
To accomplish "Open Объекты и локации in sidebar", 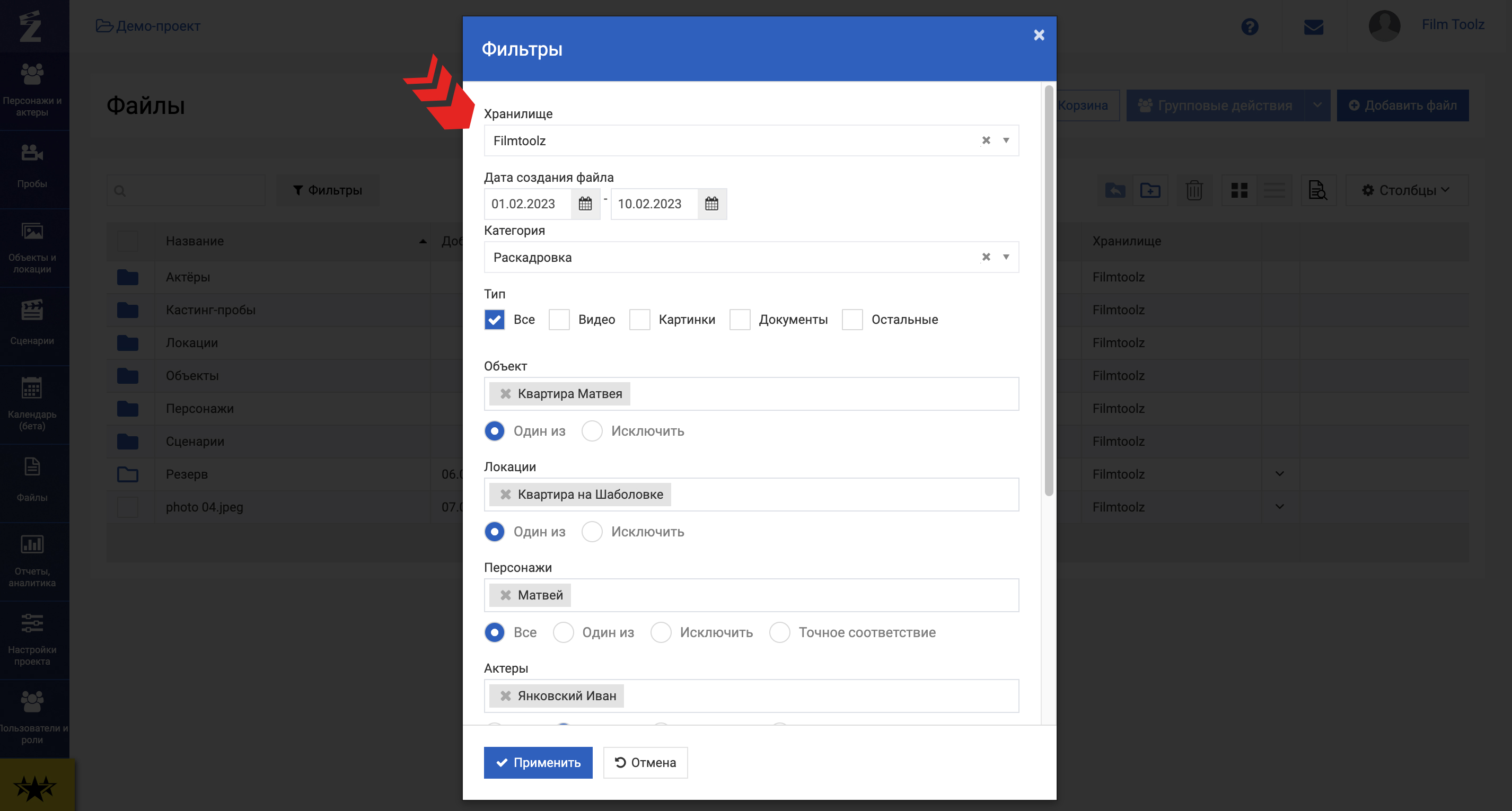I will click(x=32, y=248).
